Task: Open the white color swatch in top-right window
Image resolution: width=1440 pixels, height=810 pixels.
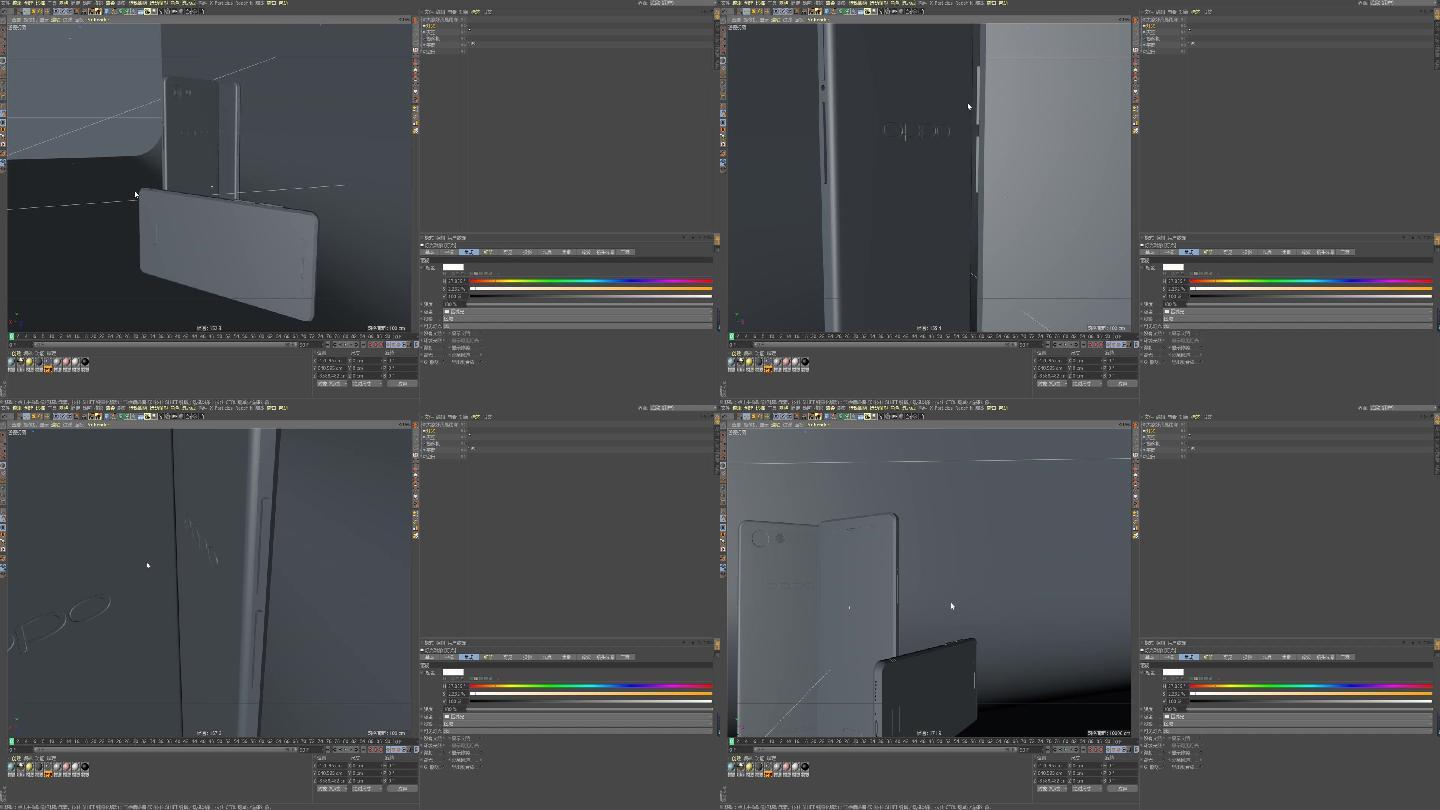Action: (x=1173, y=267)
